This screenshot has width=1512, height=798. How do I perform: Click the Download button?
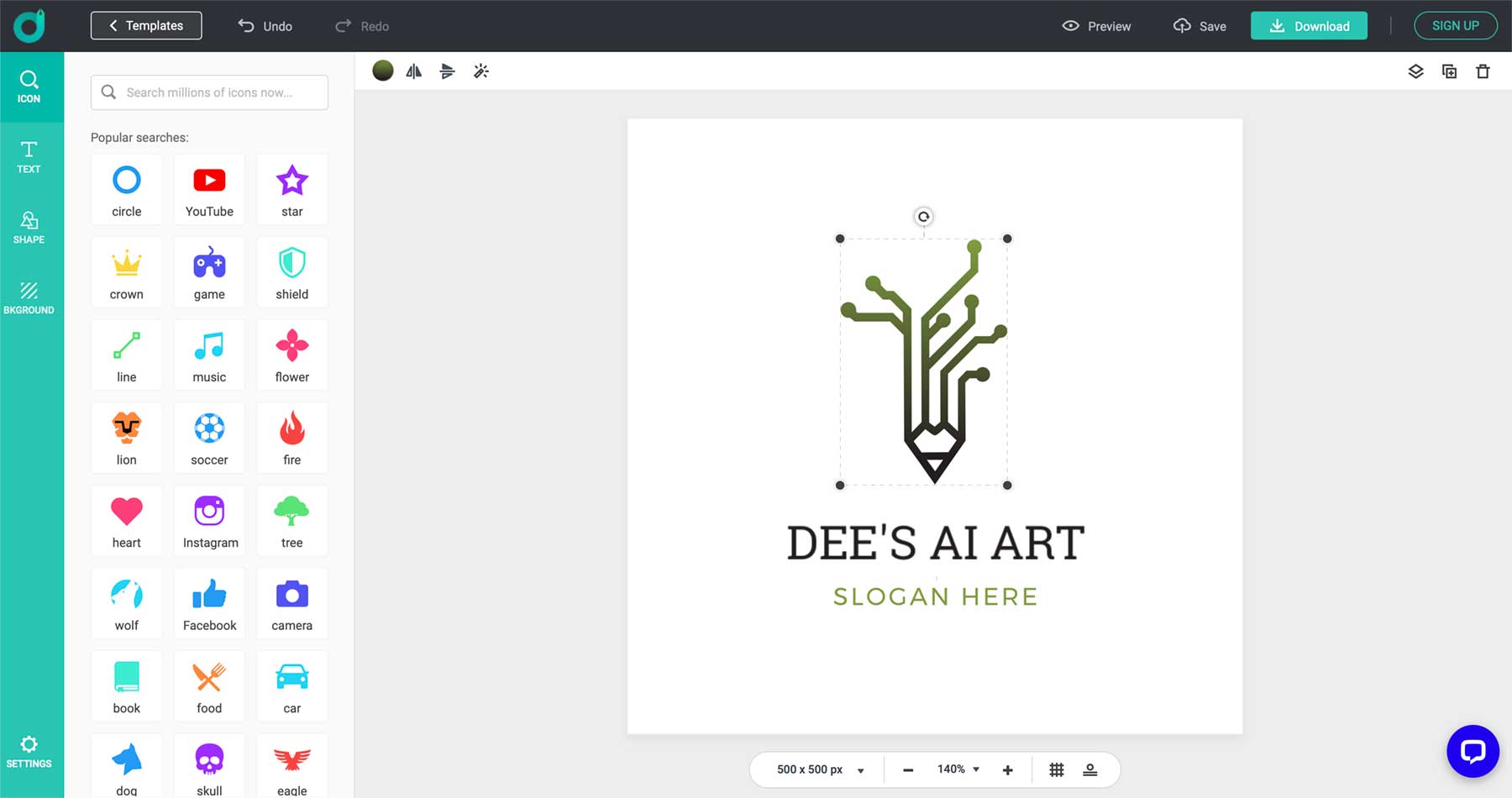coord(1309,26)
